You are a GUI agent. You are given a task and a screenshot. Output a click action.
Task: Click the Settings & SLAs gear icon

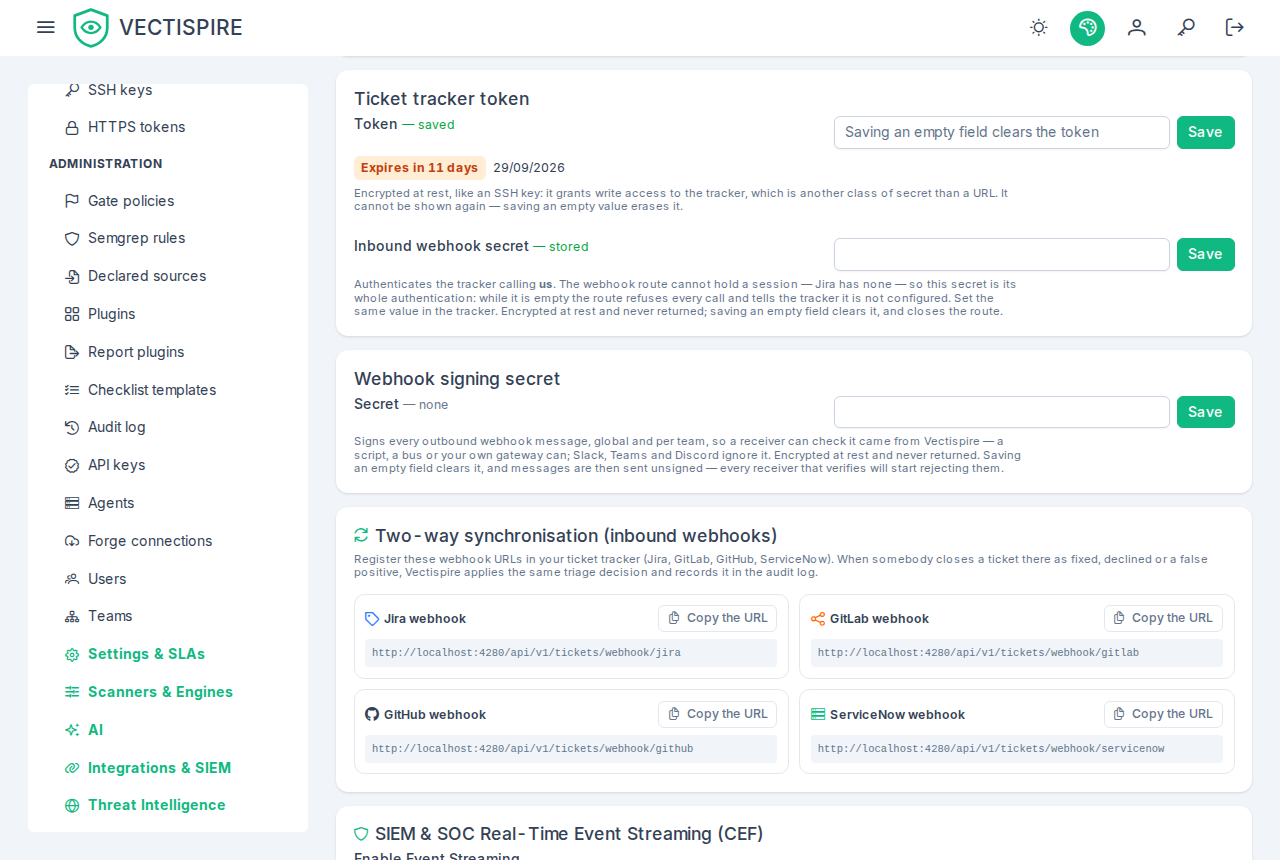tap(72, 654)
